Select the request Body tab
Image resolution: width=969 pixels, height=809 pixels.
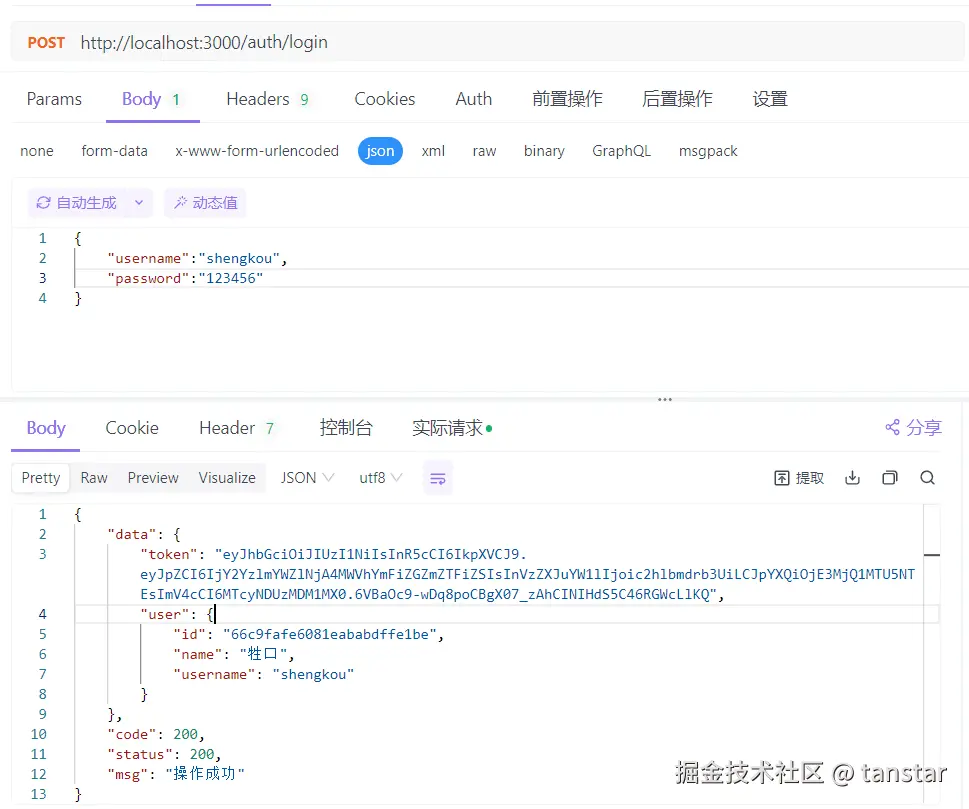152,99
